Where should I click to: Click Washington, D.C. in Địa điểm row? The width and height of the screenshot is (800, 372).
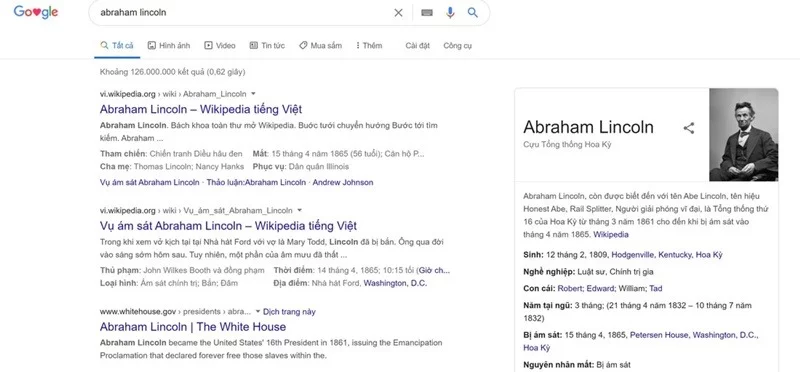(x=395, y=283)
